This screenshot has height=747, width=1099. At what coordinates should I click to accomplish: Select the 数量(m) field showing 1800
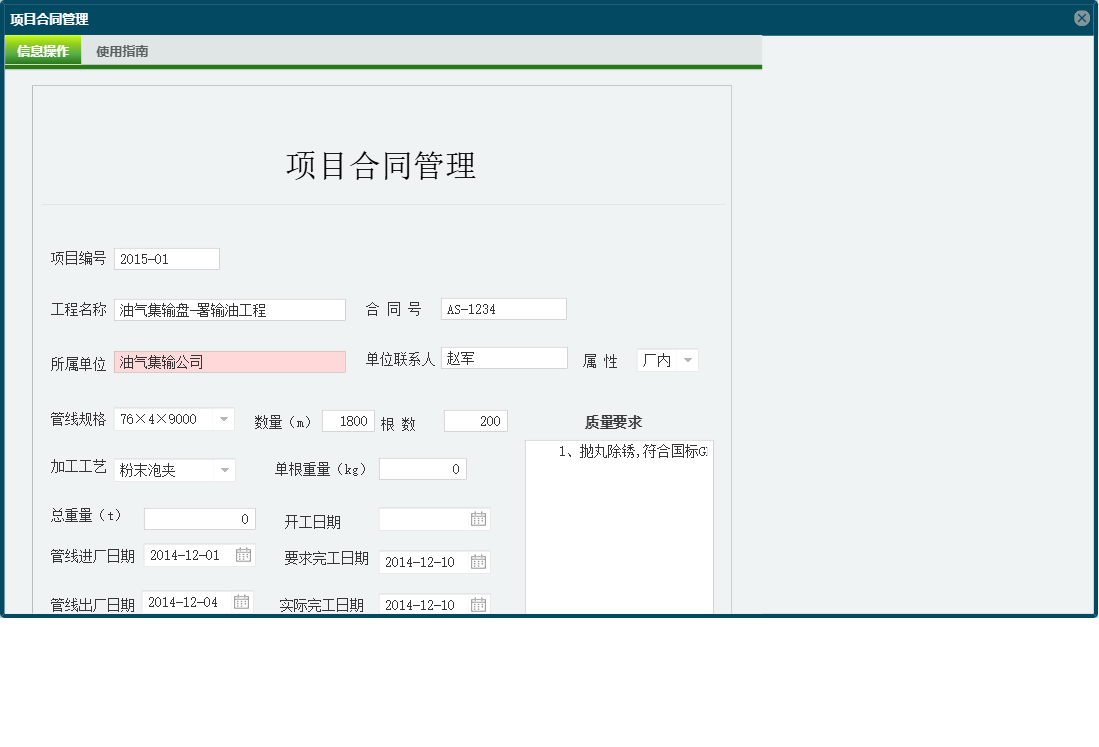348,420
